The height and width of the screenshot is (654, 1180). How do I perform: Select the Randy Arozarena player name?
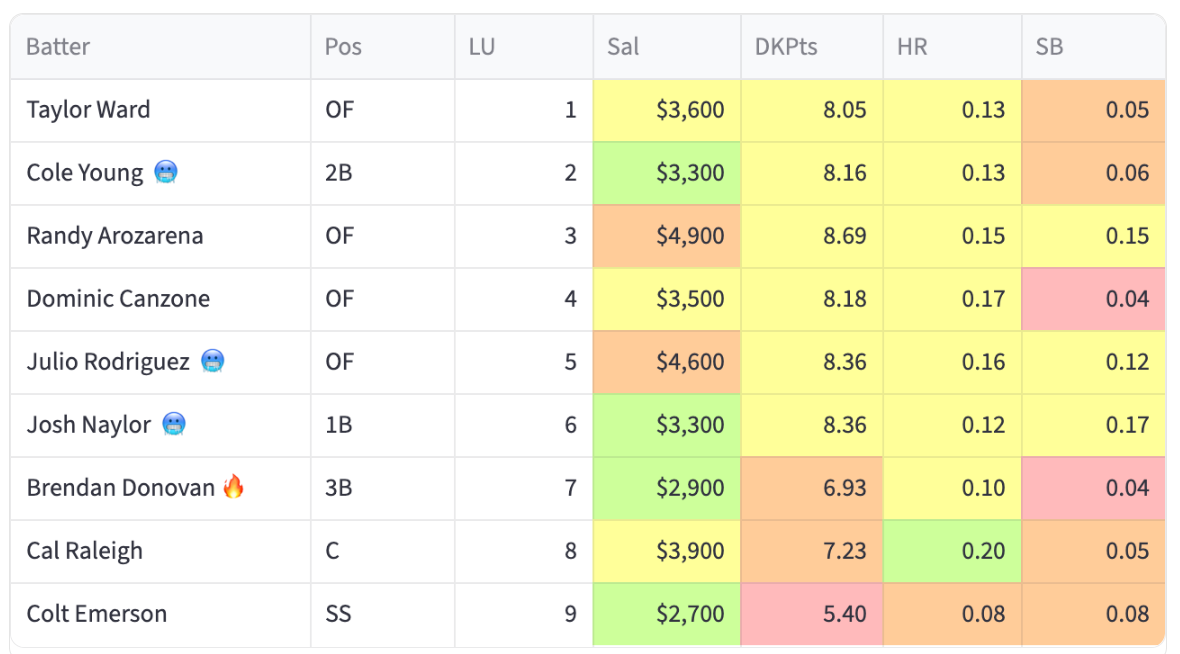click(x=115, y=236)
